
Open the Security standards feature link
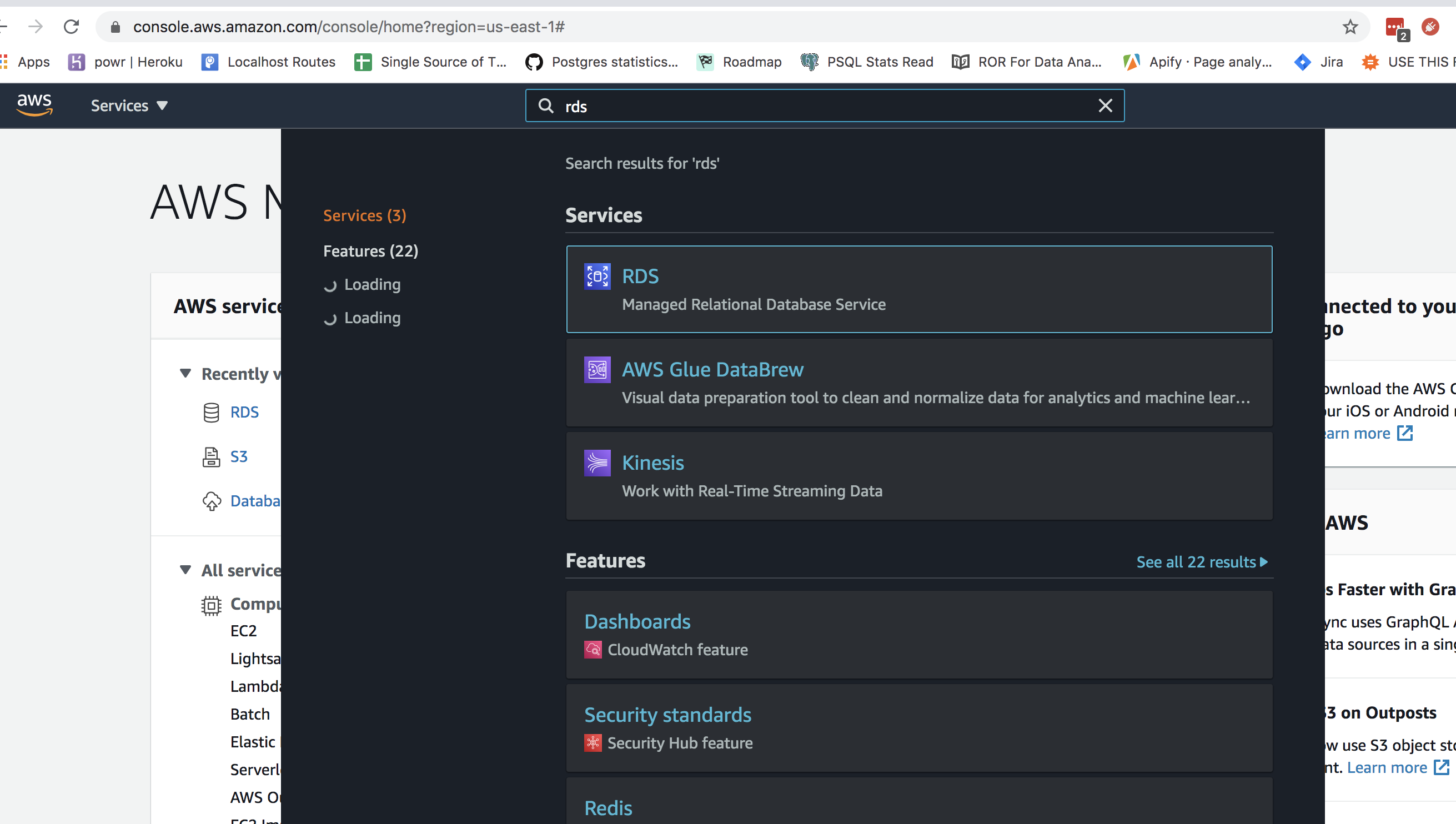pyautogui.click(x=667, y=715)
